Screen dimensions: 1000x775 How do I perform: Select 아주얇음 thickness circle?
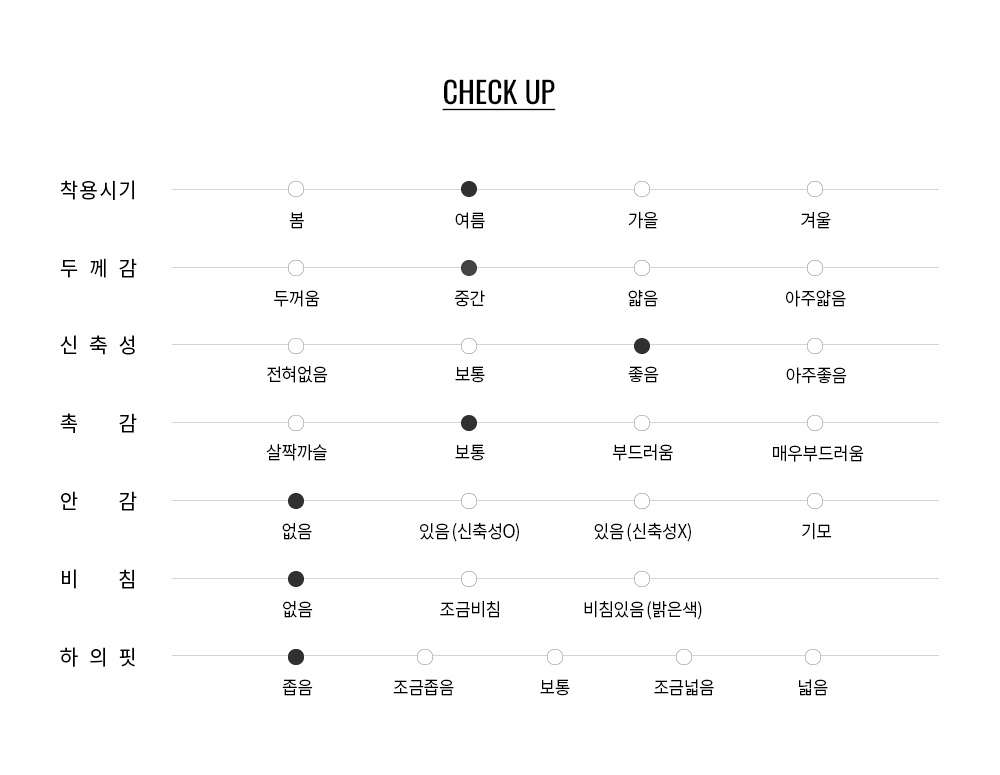click(x=814, y=268)
